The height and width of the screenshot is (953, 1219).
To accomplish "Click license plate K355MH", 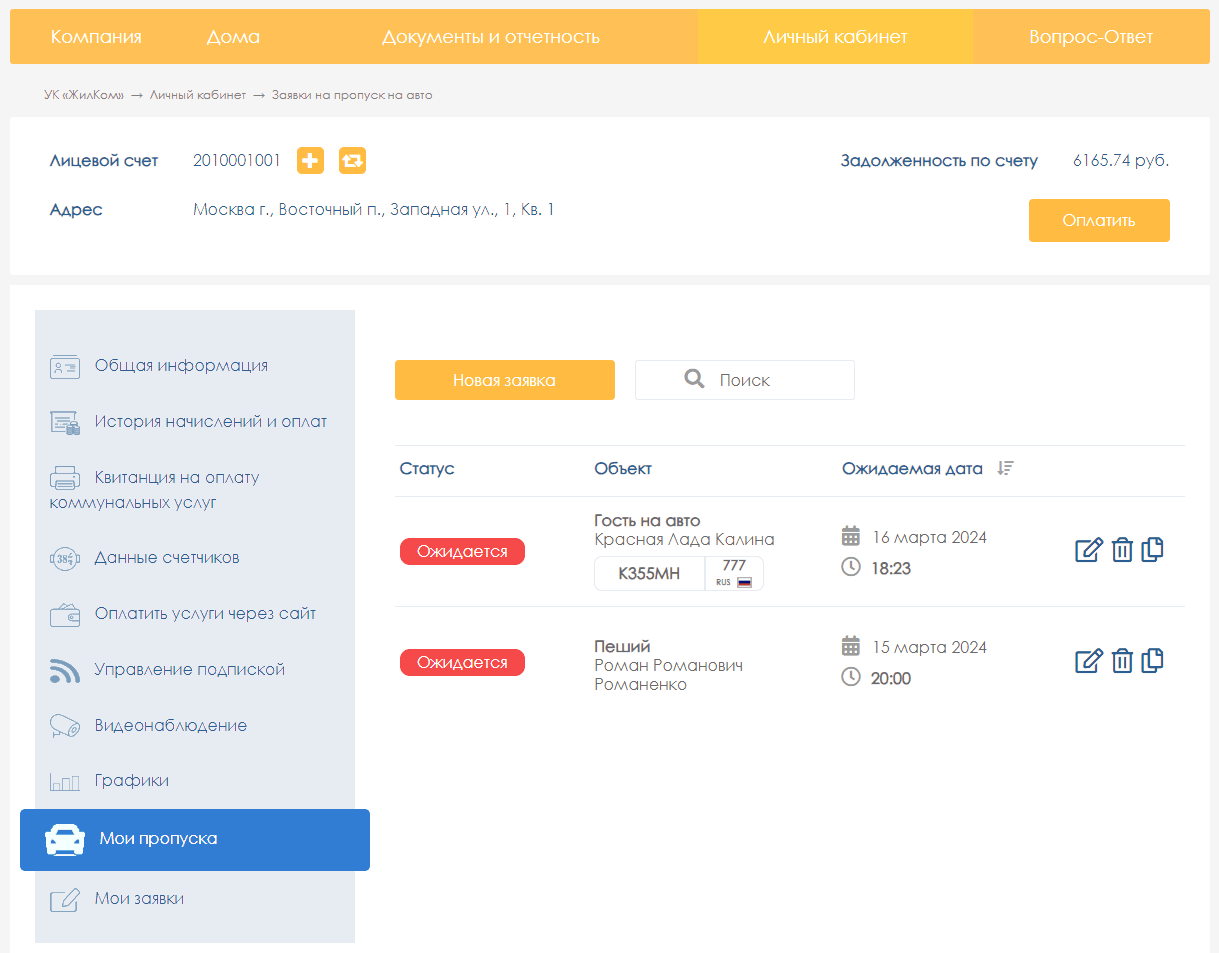I will pyautogui.click(x=679, y=574).
